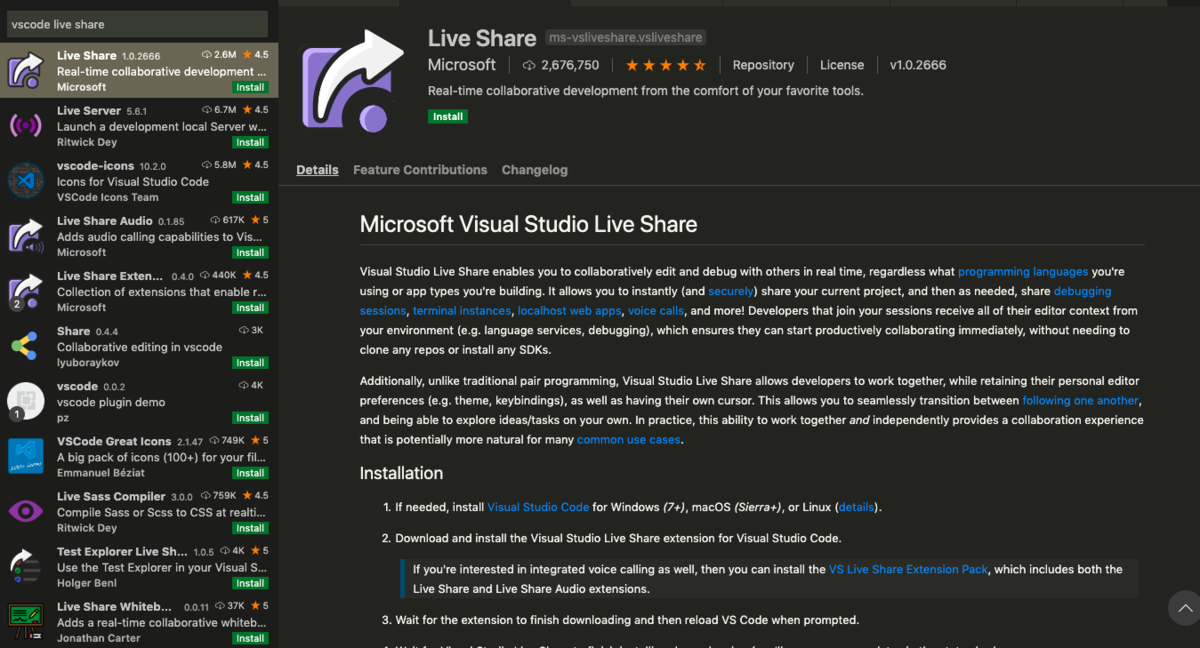Install the Live Sass Compiler extension
Viewport: 1200px width, 648px height.
pyautogui.click(x=250, y=528)
